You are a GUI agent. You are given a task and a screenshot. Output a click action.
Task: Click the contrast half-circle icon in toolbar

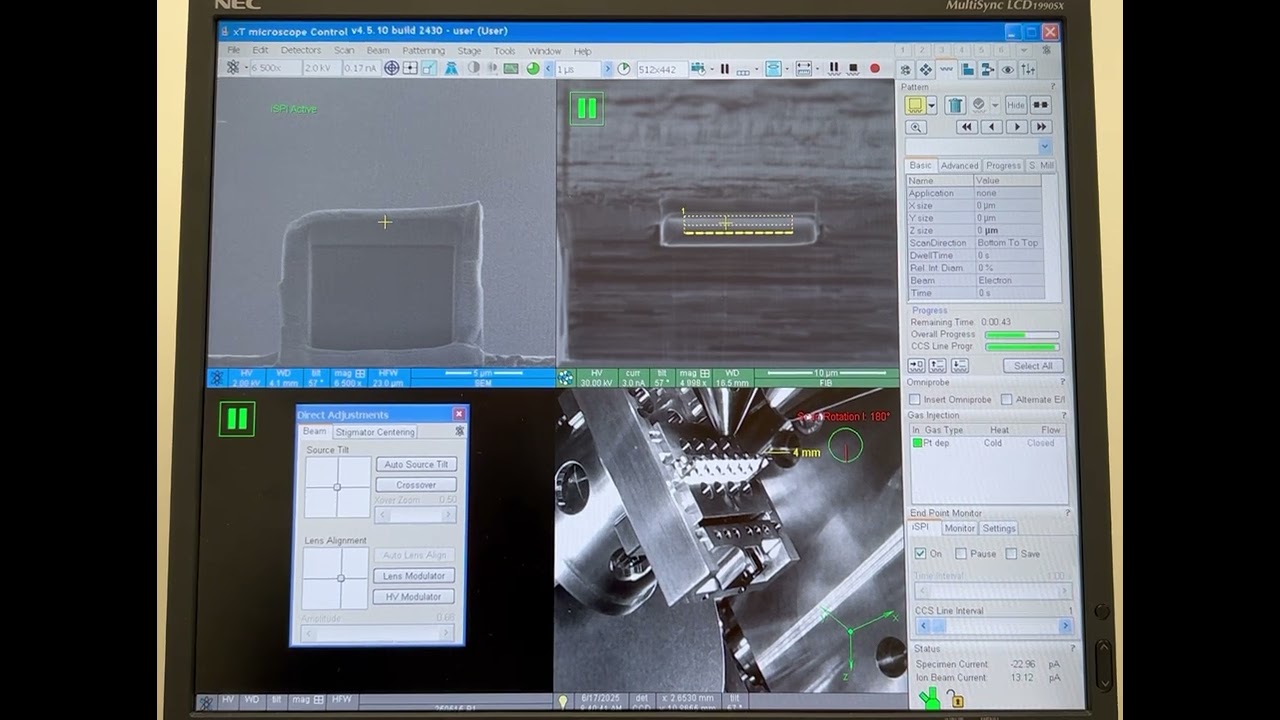click(x=474, y=68)
